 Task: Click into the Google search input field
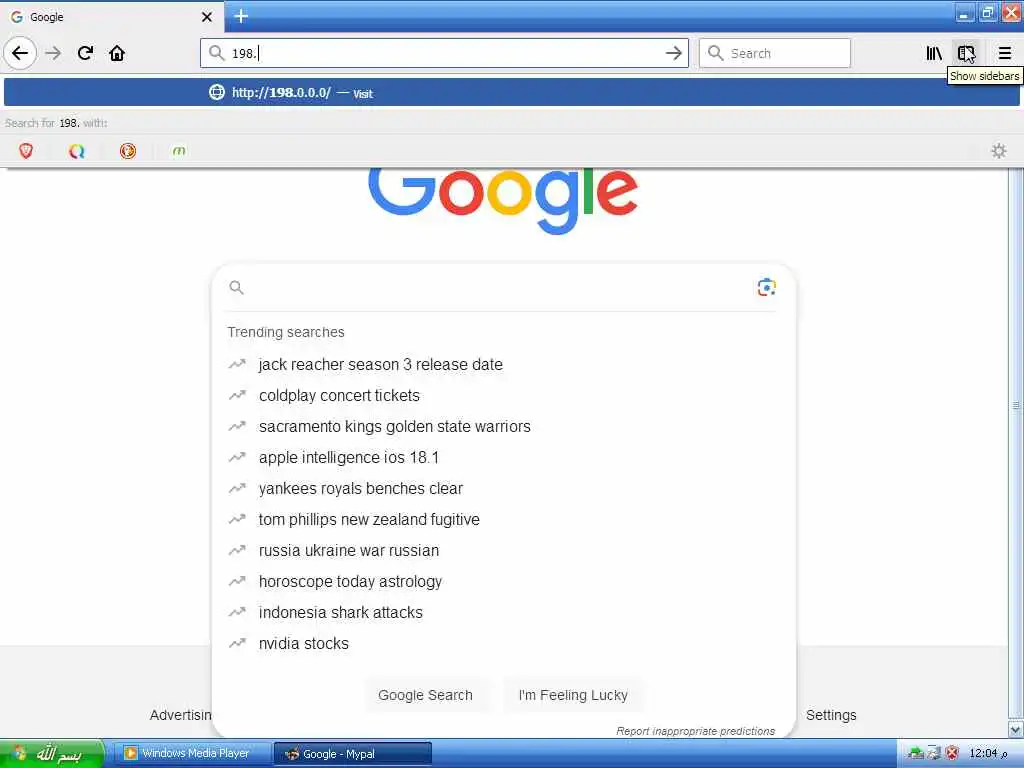click(496, 287)
